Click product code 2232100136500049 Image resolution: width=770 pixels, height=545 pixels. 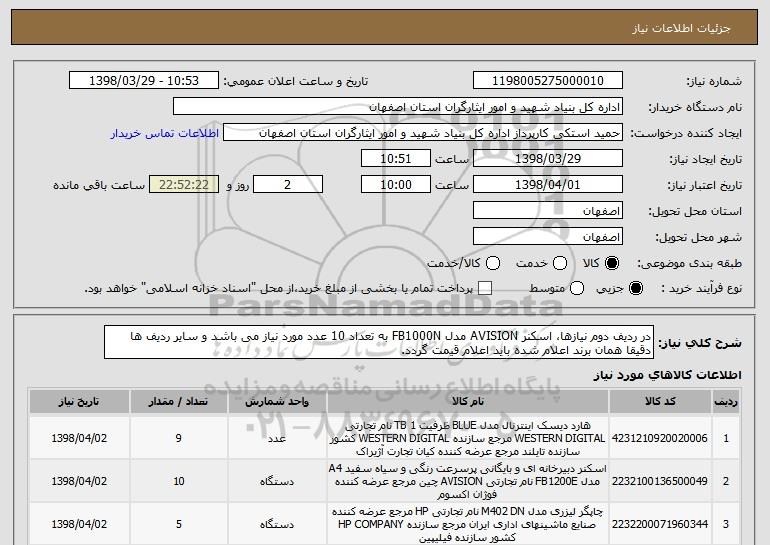[660, 481]
